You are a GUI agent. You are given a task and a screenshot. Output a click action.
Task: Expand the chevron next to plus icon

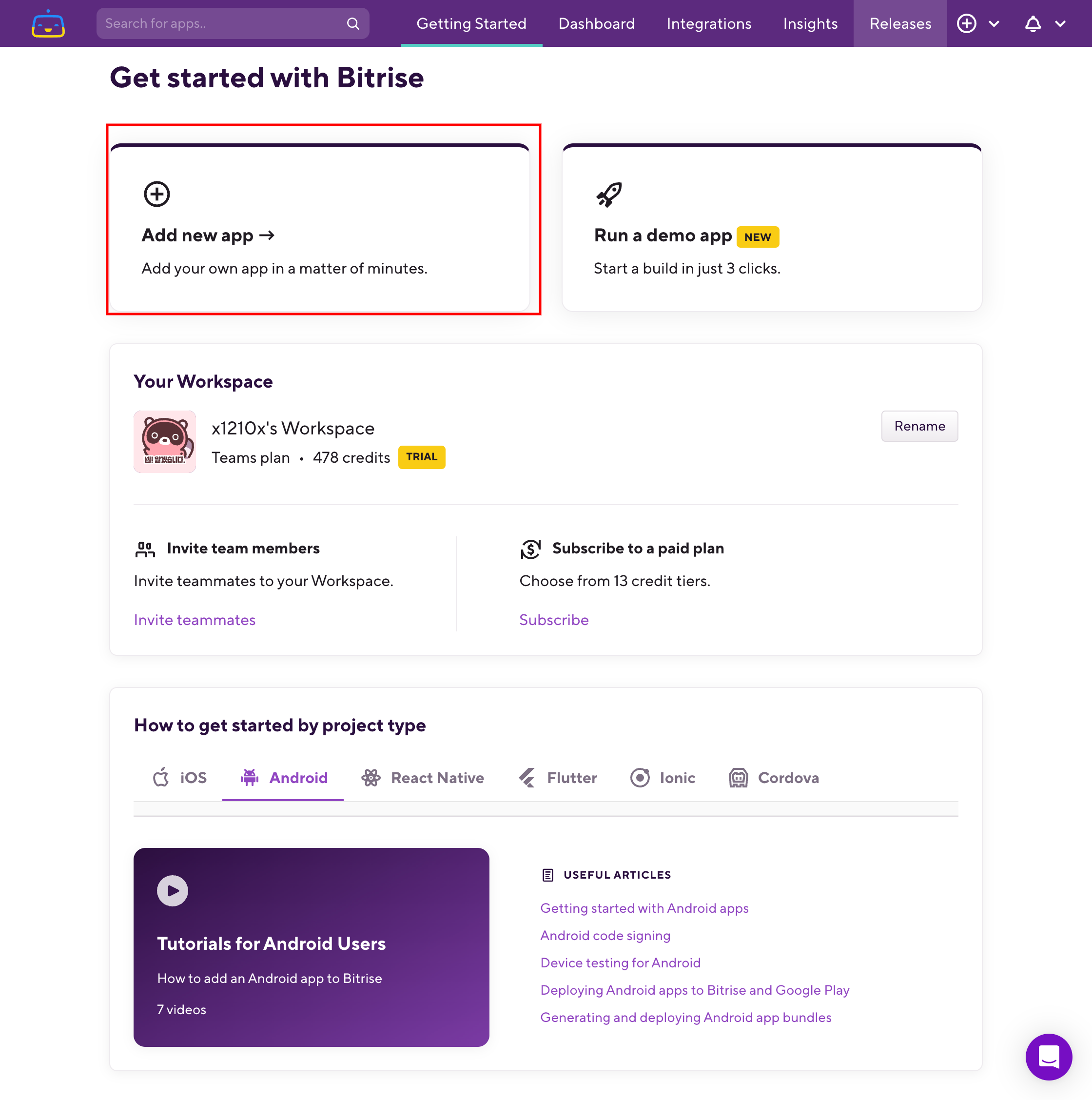point(994,23)
